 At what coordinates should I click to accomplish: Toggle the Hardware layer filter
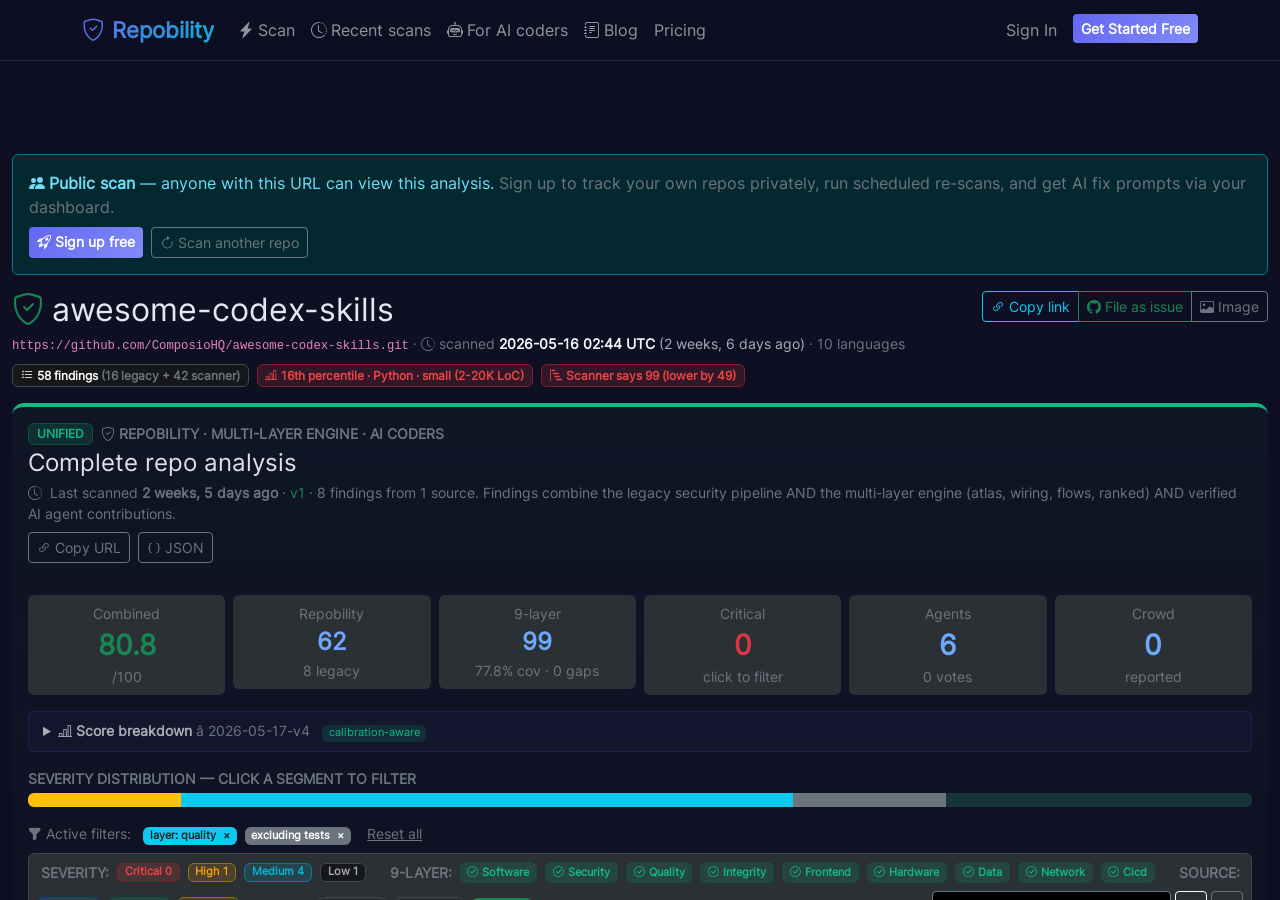tap(907, 872)
